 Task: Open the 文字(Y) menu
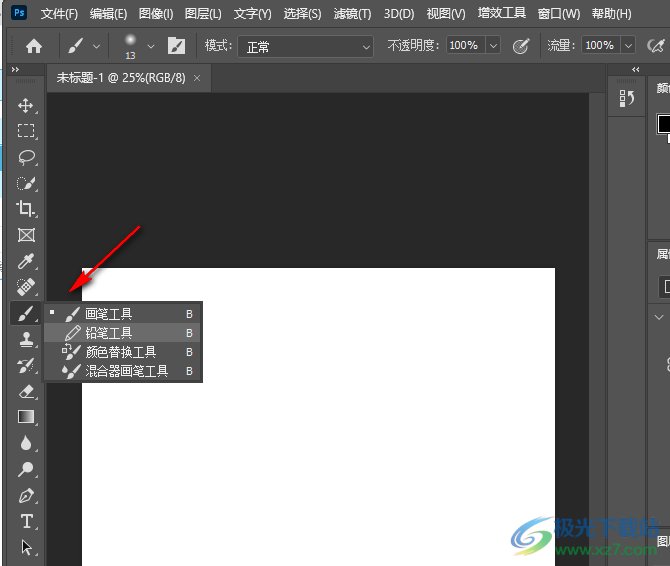point(253,14)
